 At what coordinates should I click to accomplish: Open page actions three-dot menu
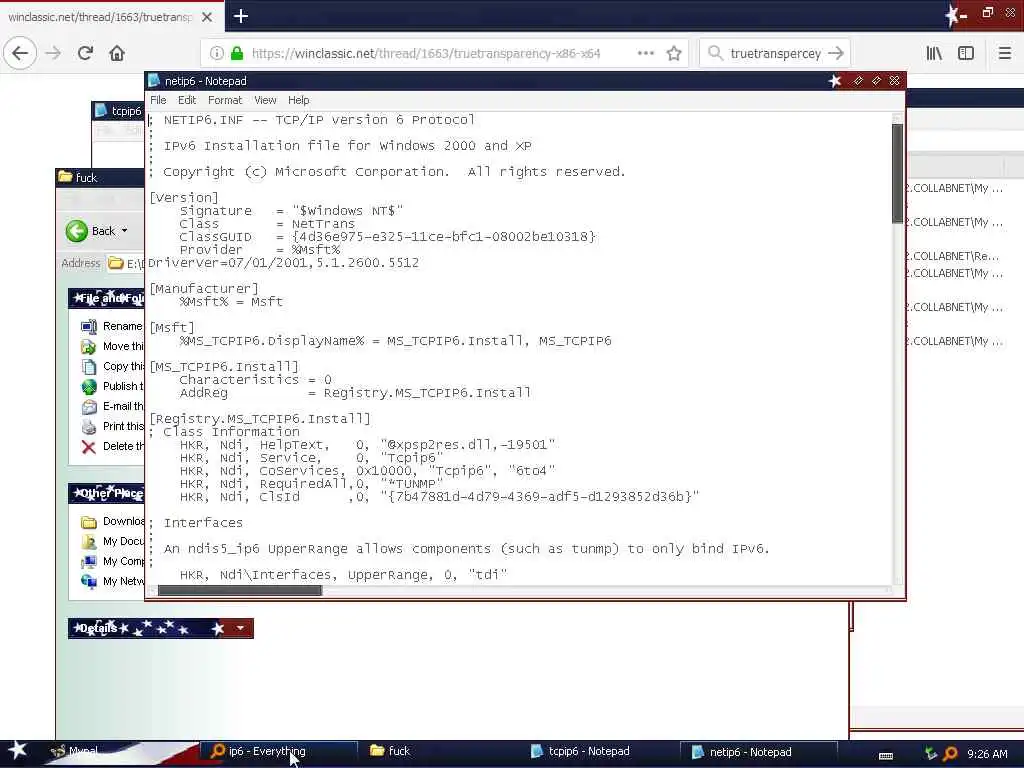tap(645, 54)
